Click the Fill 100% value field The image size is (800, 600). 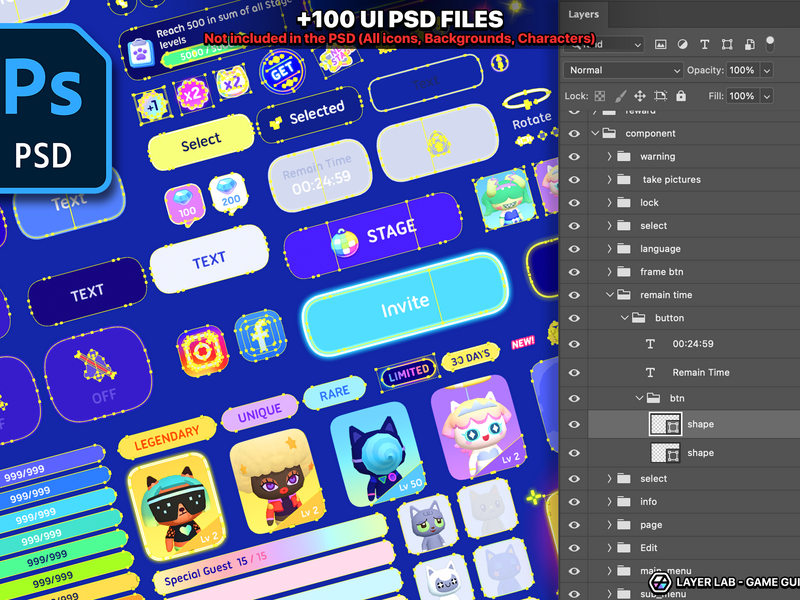coord(742,96)
